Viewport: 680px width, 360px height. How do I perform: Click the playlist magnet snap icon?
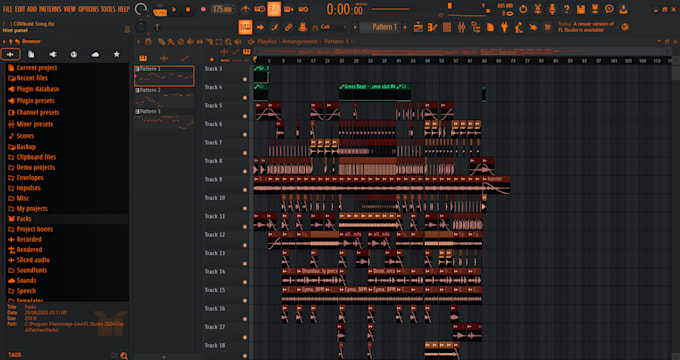pyautogui.click(x=148, y=42)
